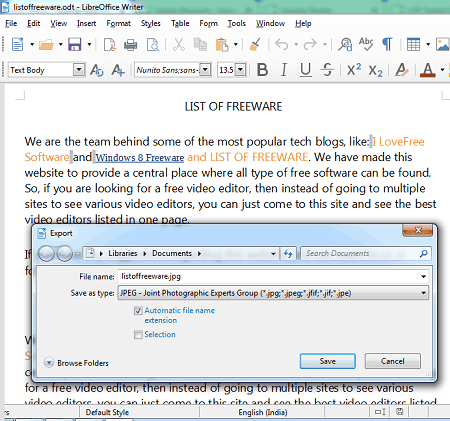Screen dimensions: 450x421
Task: Click Documents in the path bar
Action: (172, 254)
